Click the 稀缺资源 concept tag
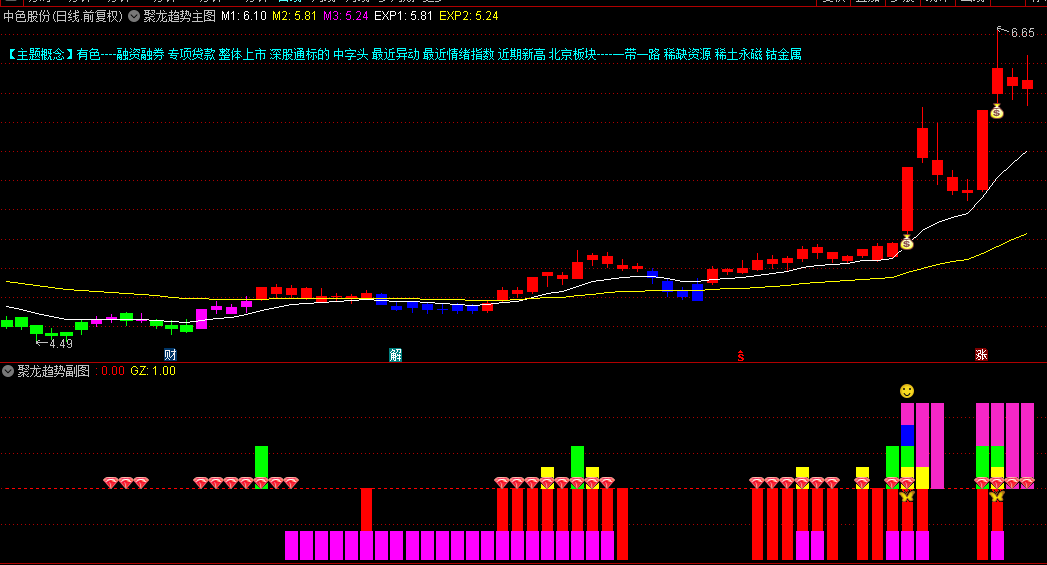1047x565 pixels. (x=687, y=55)
